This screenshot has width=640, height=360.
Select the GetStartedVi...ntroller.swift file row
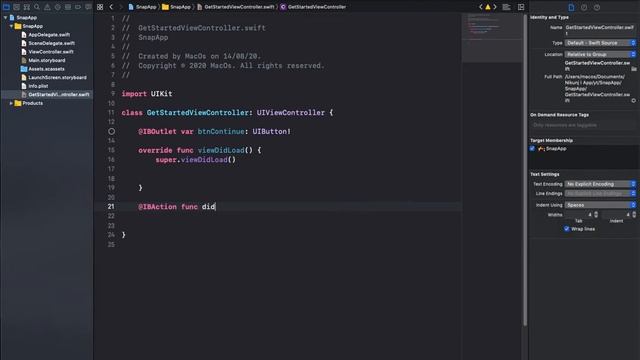[x=47, y=95]
